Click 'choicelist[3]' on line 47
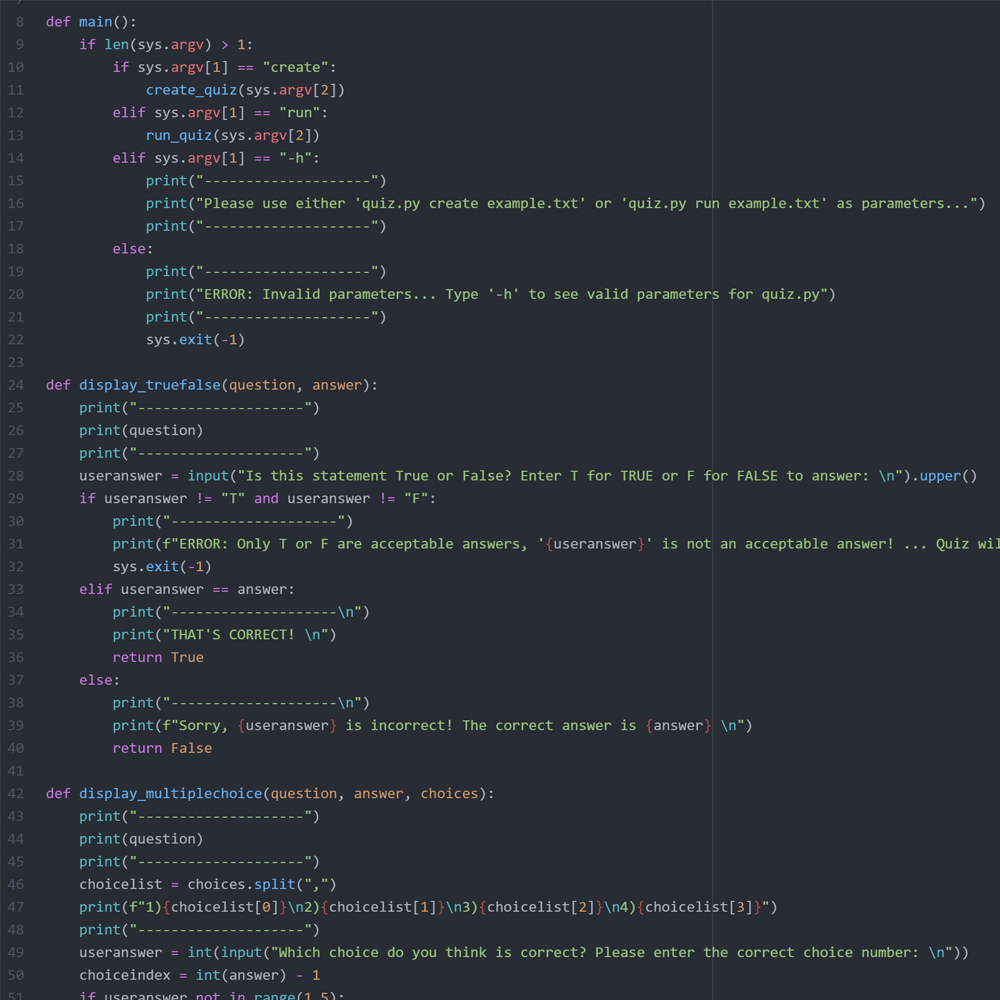The height and width of the screenshot is (1000, 1000). click(699, 908)
